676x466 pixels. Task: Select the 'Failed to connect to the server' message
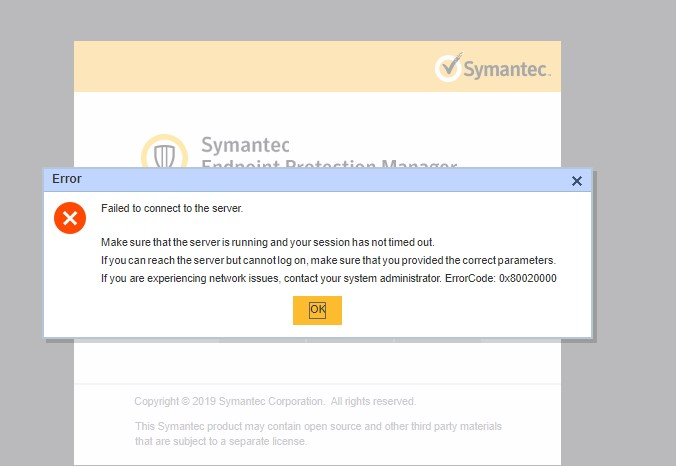pyautogui.click(x=172, y=208)
